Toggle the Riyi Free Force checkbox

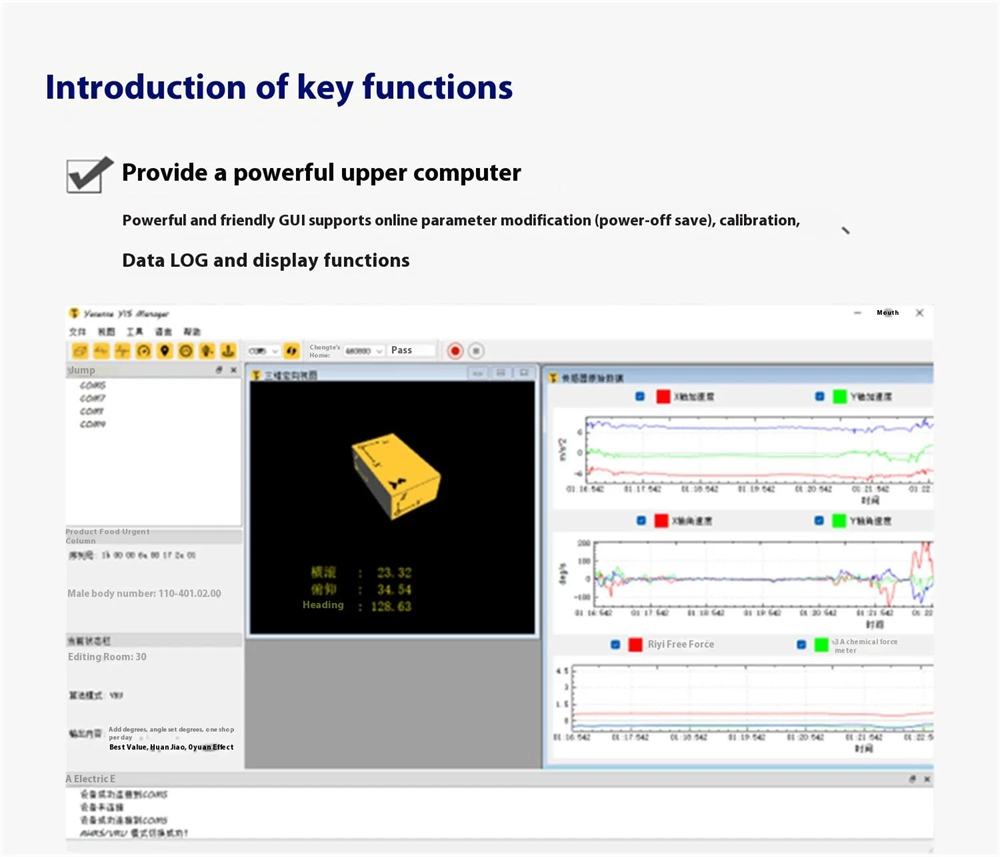(615, 645)
